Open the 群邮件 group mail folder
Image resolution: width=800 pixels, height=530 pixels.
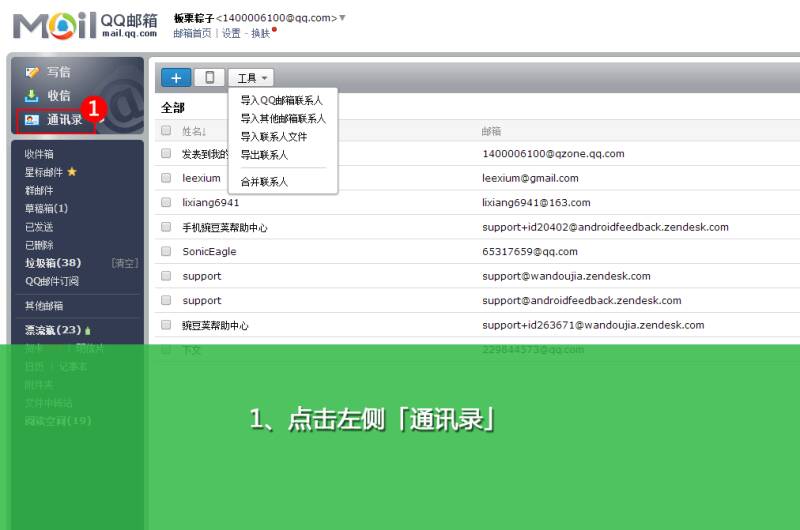(x=39, y=190)
